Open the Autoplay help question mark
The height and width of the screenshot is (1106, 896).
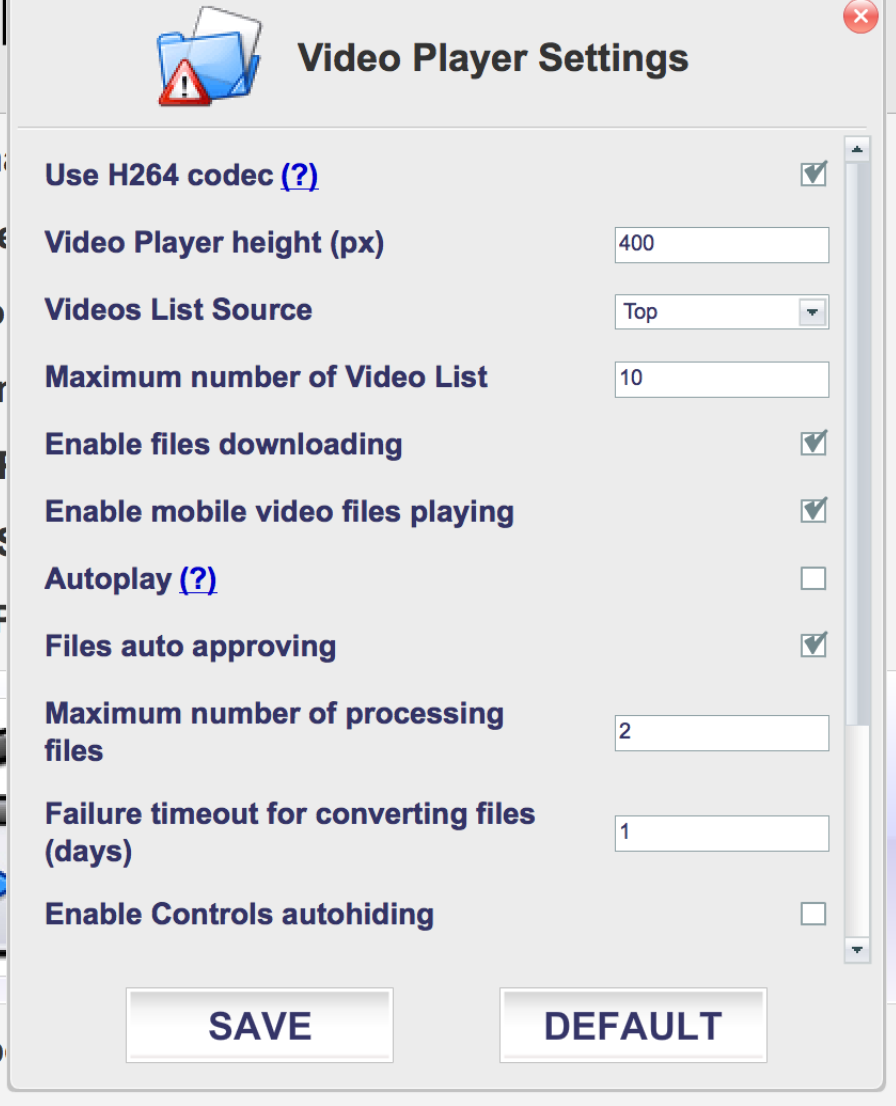[x=198, y=579]
